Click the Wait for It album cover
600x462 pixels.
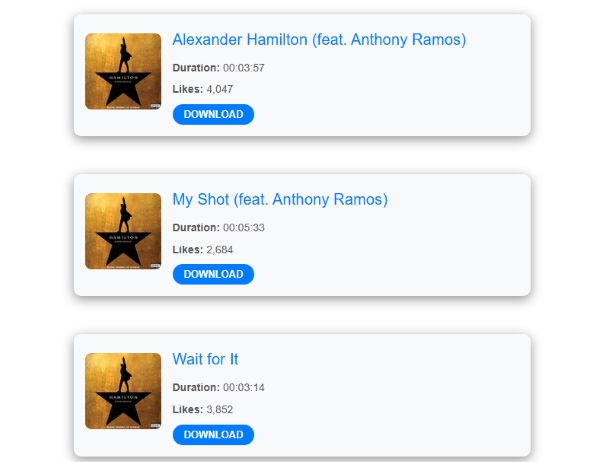(x=123, y=391)
